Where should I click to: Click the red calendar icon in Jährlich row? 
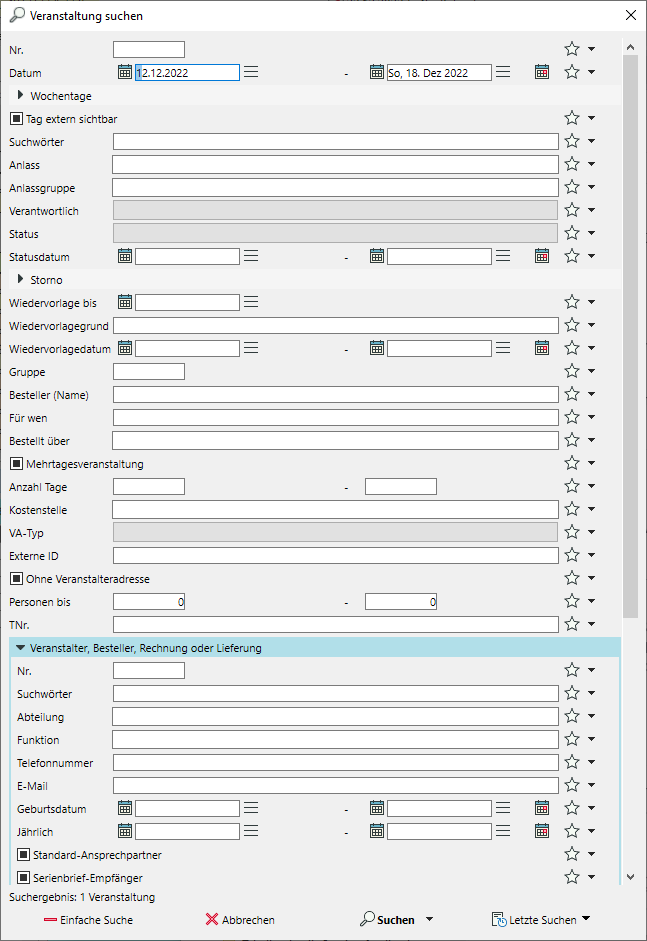pyautogui.click(x=541, y=831)
